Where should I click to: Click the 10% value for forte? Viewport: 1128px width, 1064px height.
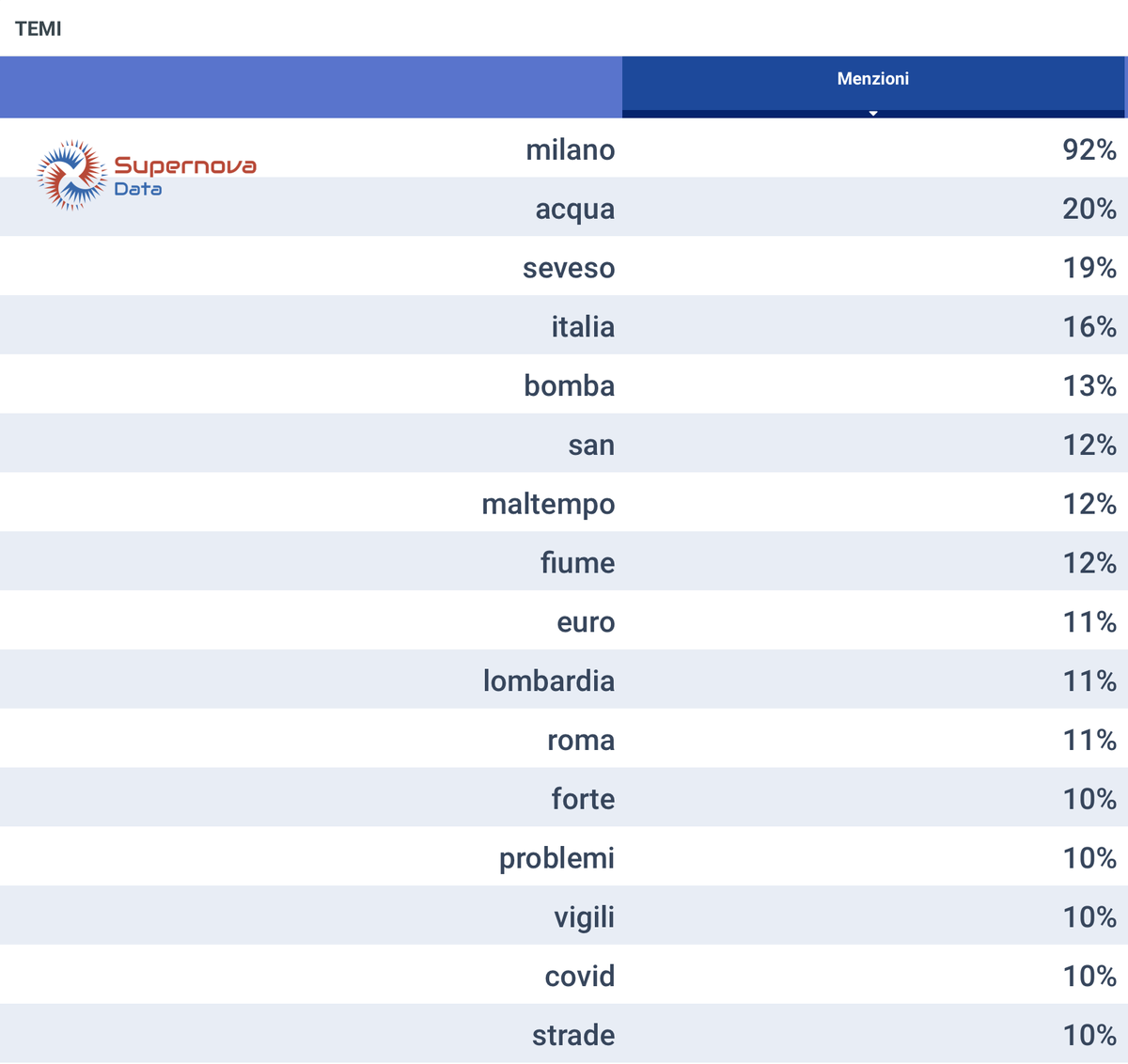pos(1089,799)
